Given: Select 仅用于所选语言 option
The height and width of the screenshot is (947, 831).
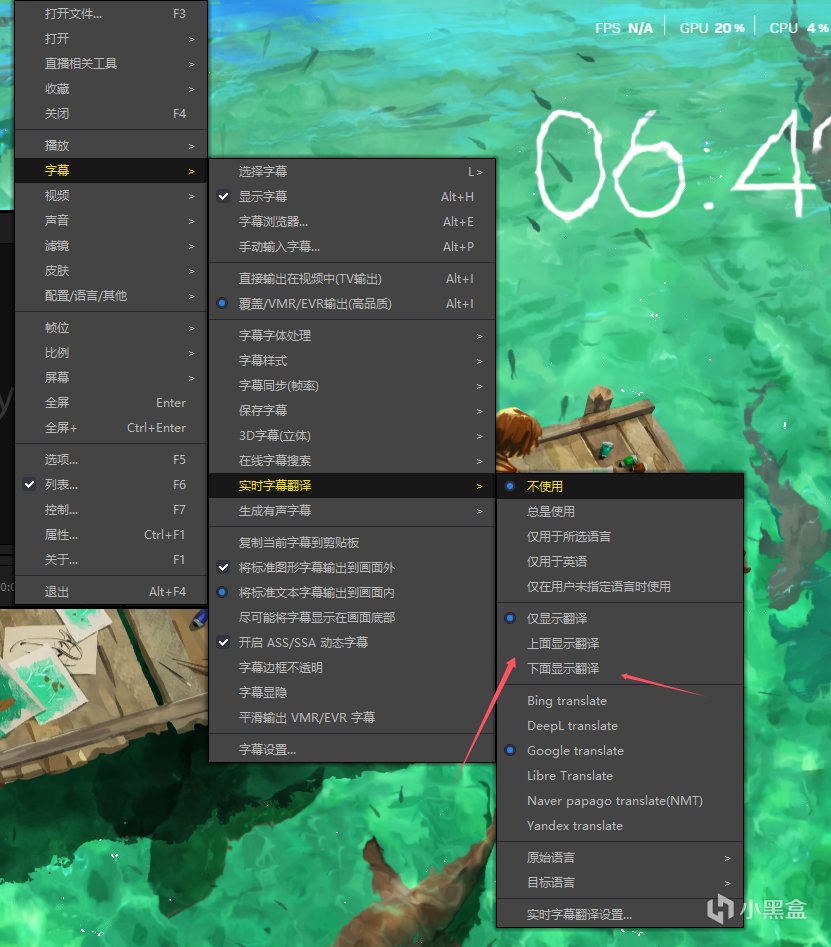Looking at the screenshot, I should [x=620, y=536].
